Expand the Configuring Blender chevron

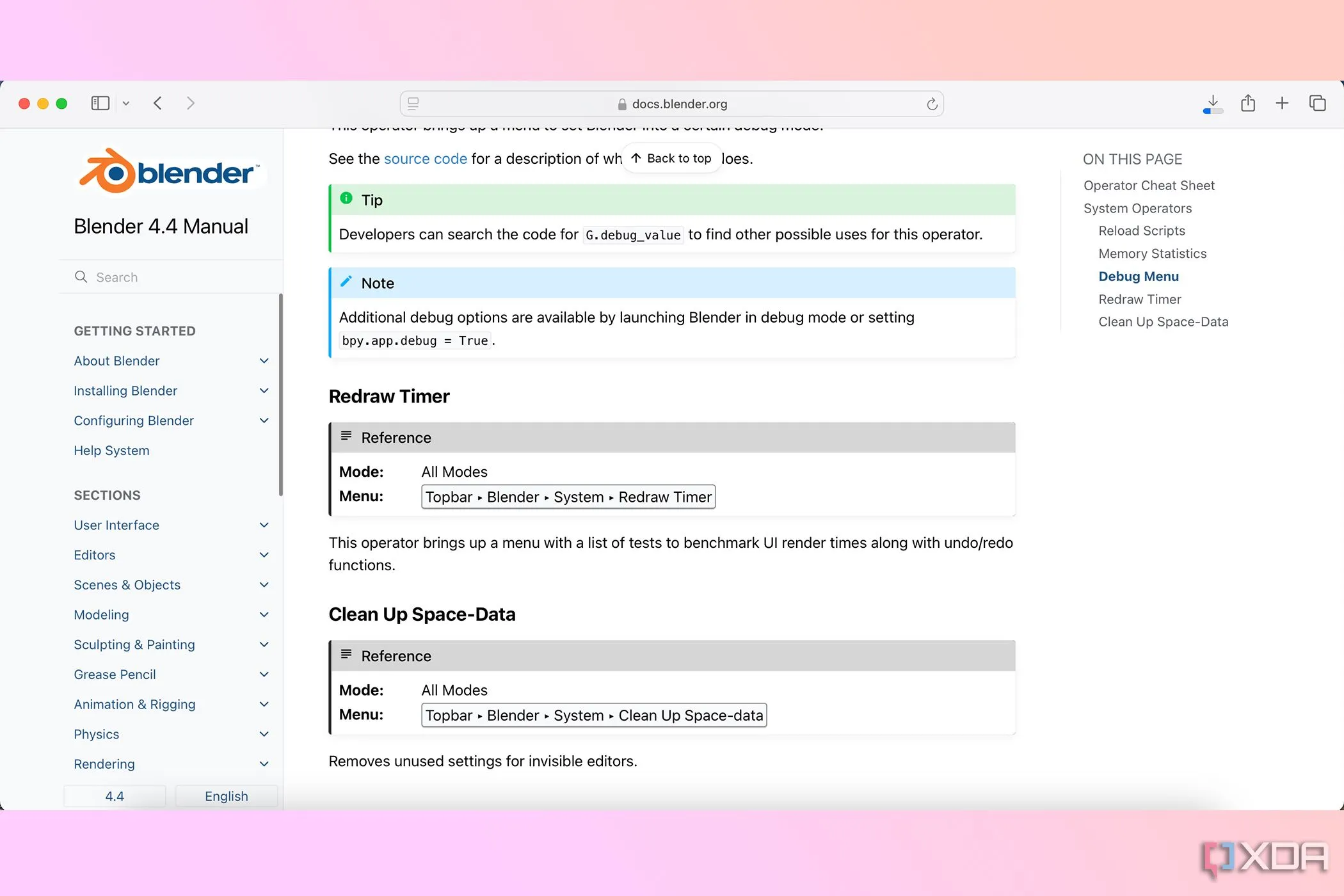[264, 420]
